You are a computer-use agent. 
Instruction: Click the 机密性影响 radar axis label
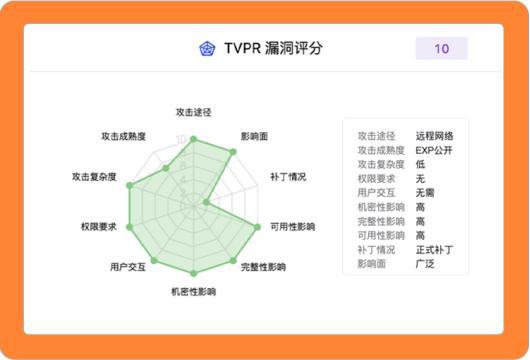pos(194,291)
